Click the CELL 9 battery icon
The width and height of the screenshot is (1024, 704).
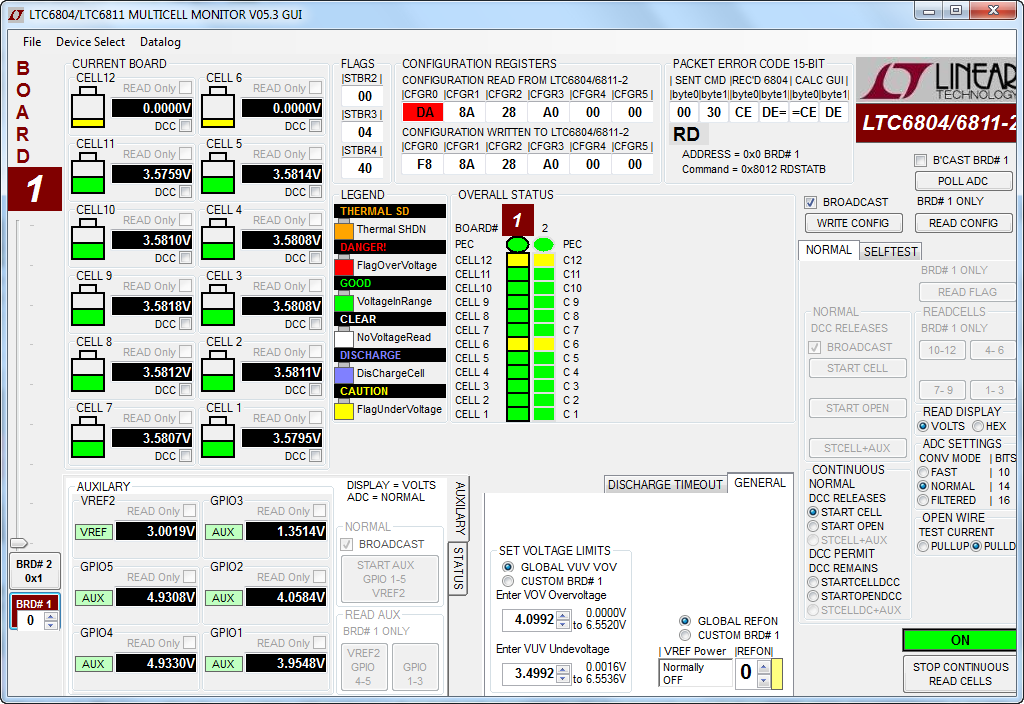tap(88, 305)
